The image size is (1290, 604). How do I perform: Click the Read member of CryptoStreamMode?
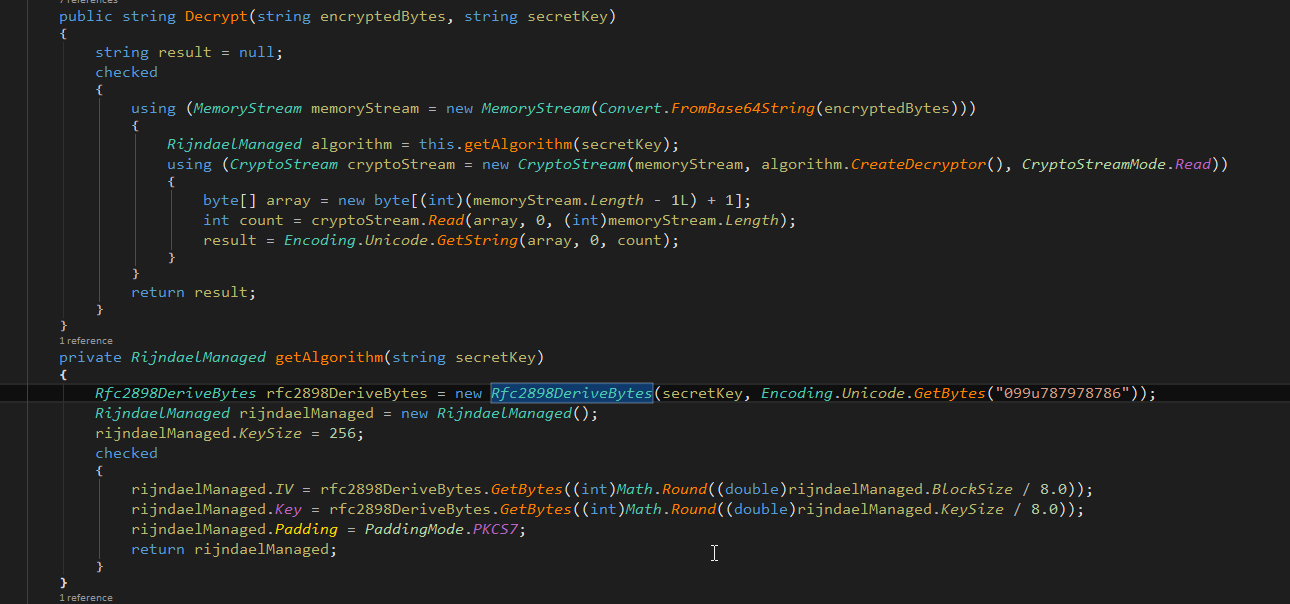click(1193, 164)
